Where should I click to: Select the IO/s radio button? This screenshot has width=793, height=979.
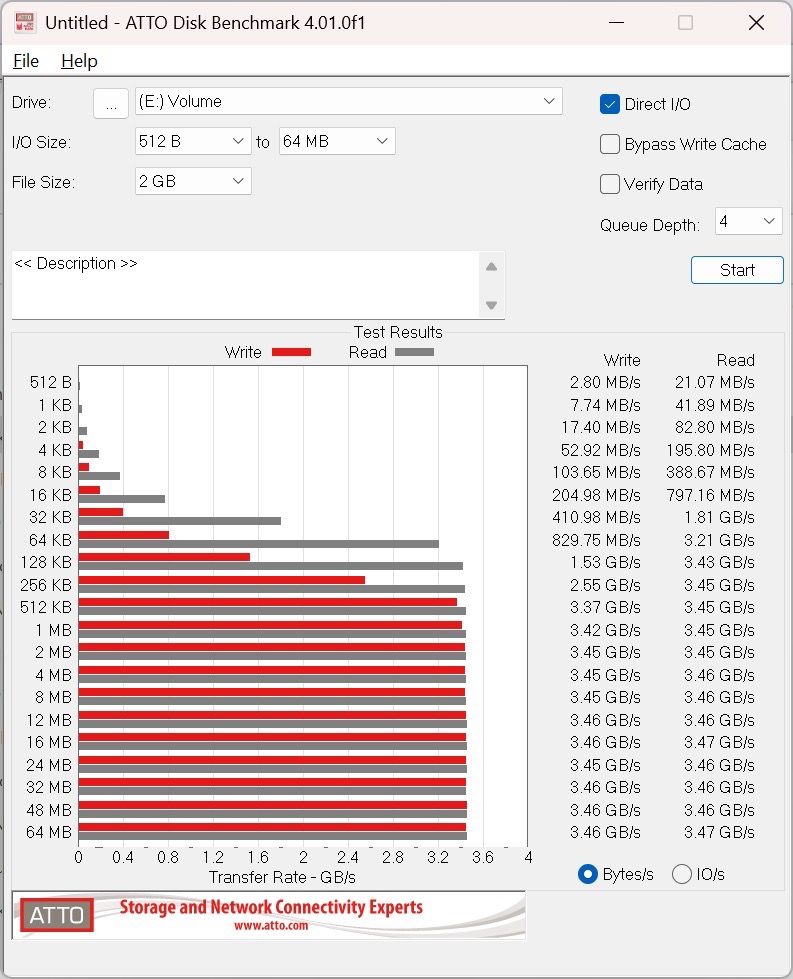[x=682, y=874]
